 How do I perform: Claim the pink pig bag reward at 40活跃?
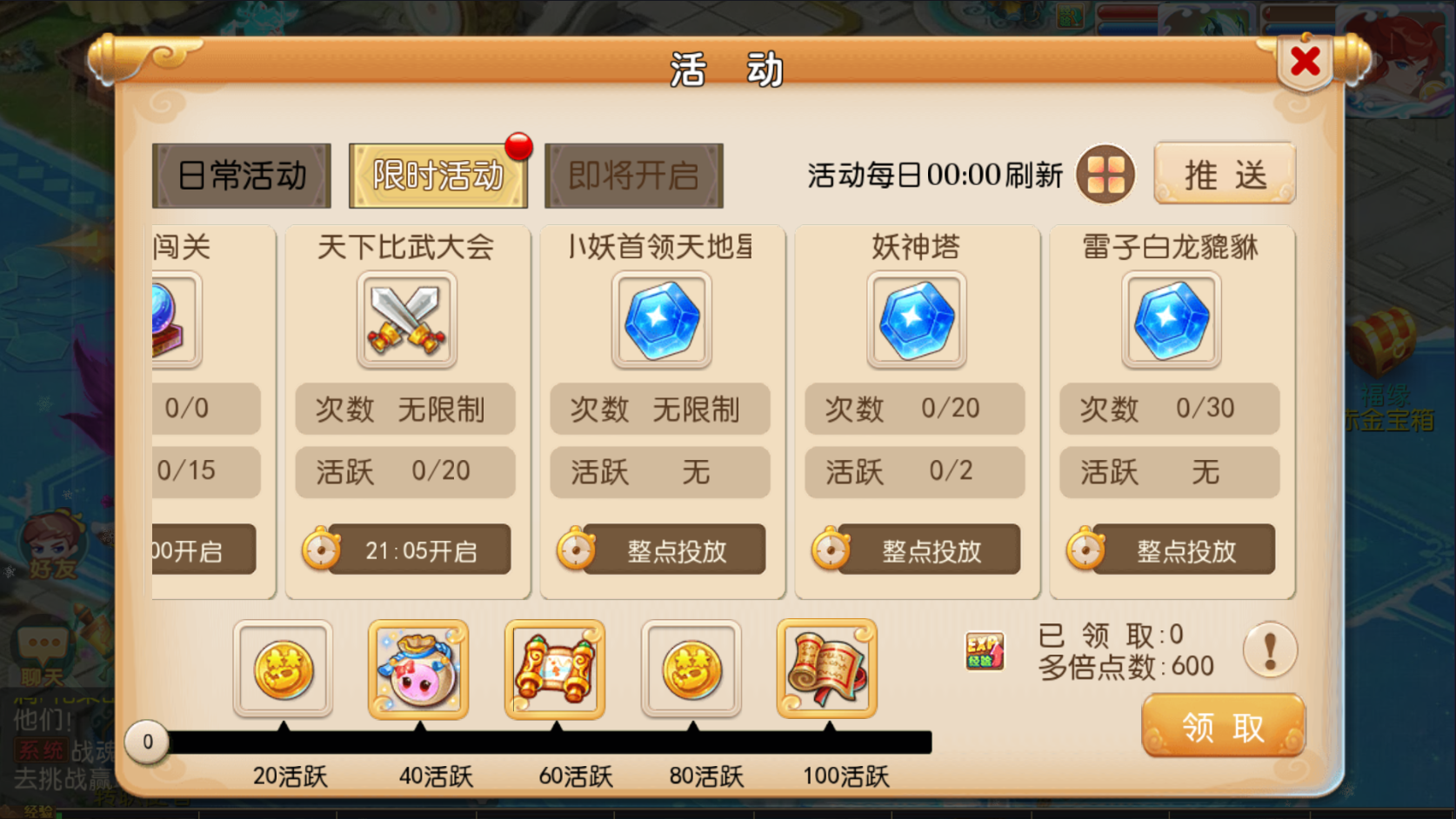pos(418,669)
